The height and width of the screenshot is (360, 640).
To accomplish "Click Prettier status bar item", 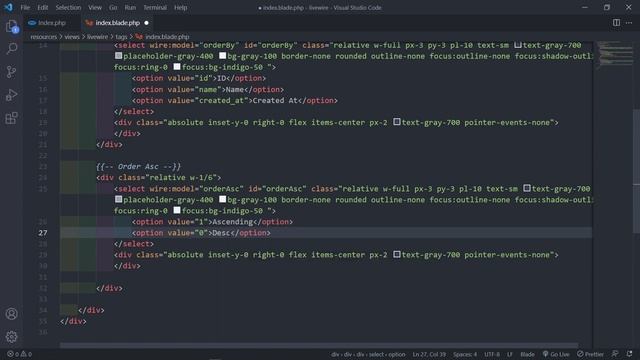I will click(590, 354).
